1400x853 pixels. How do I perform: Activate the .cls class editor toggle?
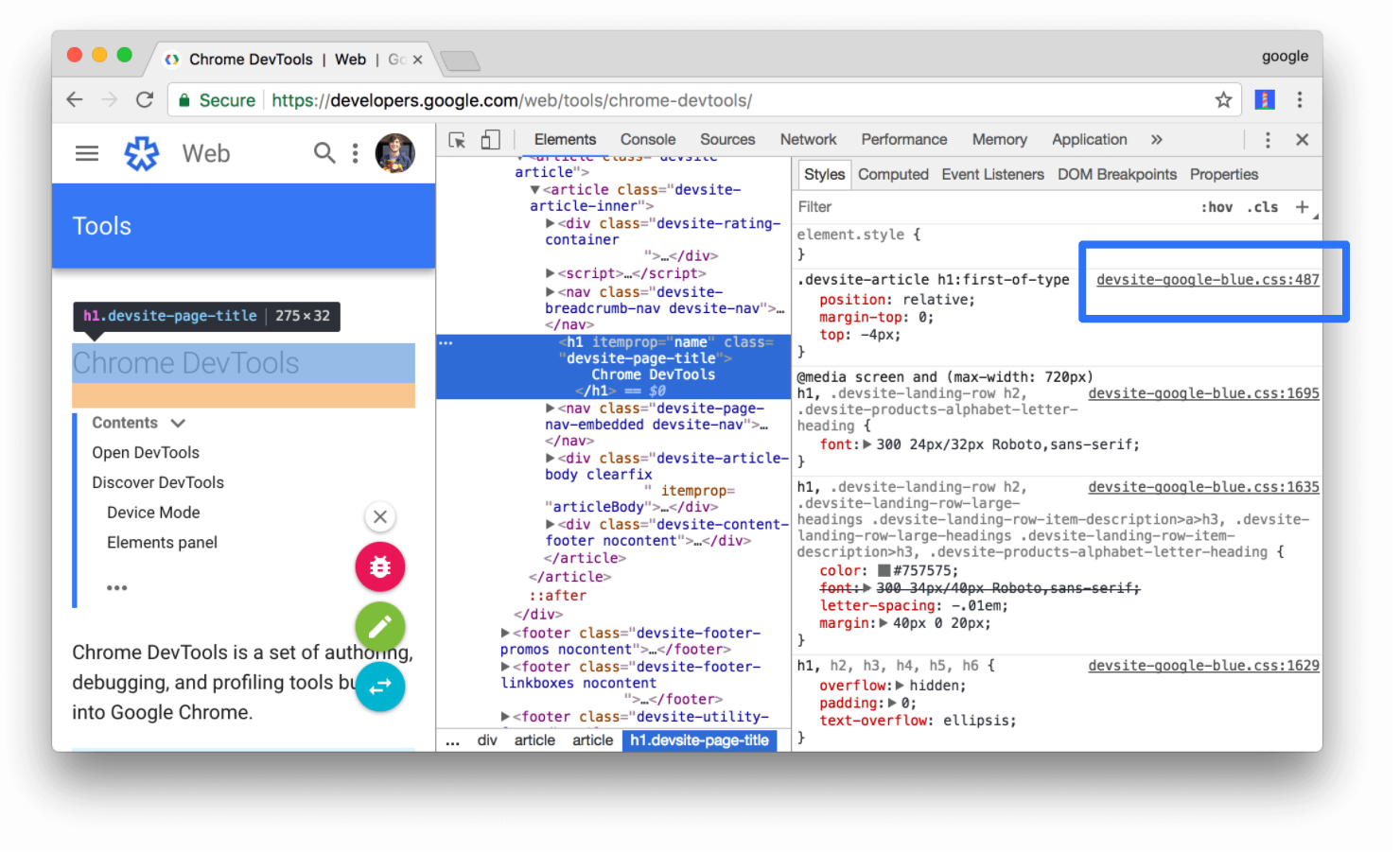pyautogui.click(x=1263, y=206)
